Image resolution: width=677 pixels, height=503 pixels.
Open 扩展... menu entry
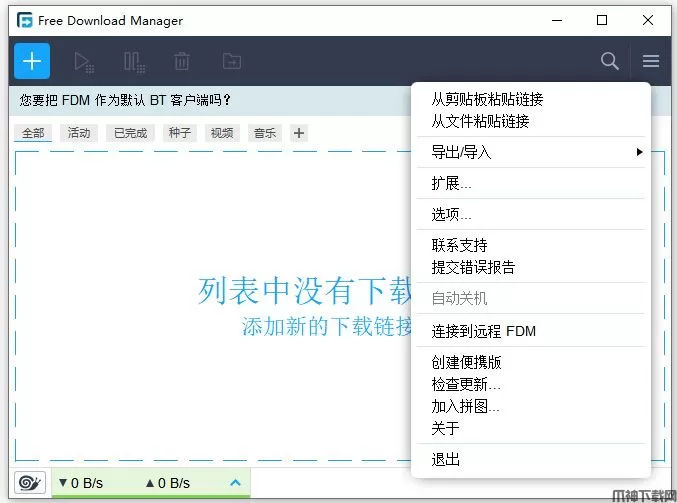(451, 183)
